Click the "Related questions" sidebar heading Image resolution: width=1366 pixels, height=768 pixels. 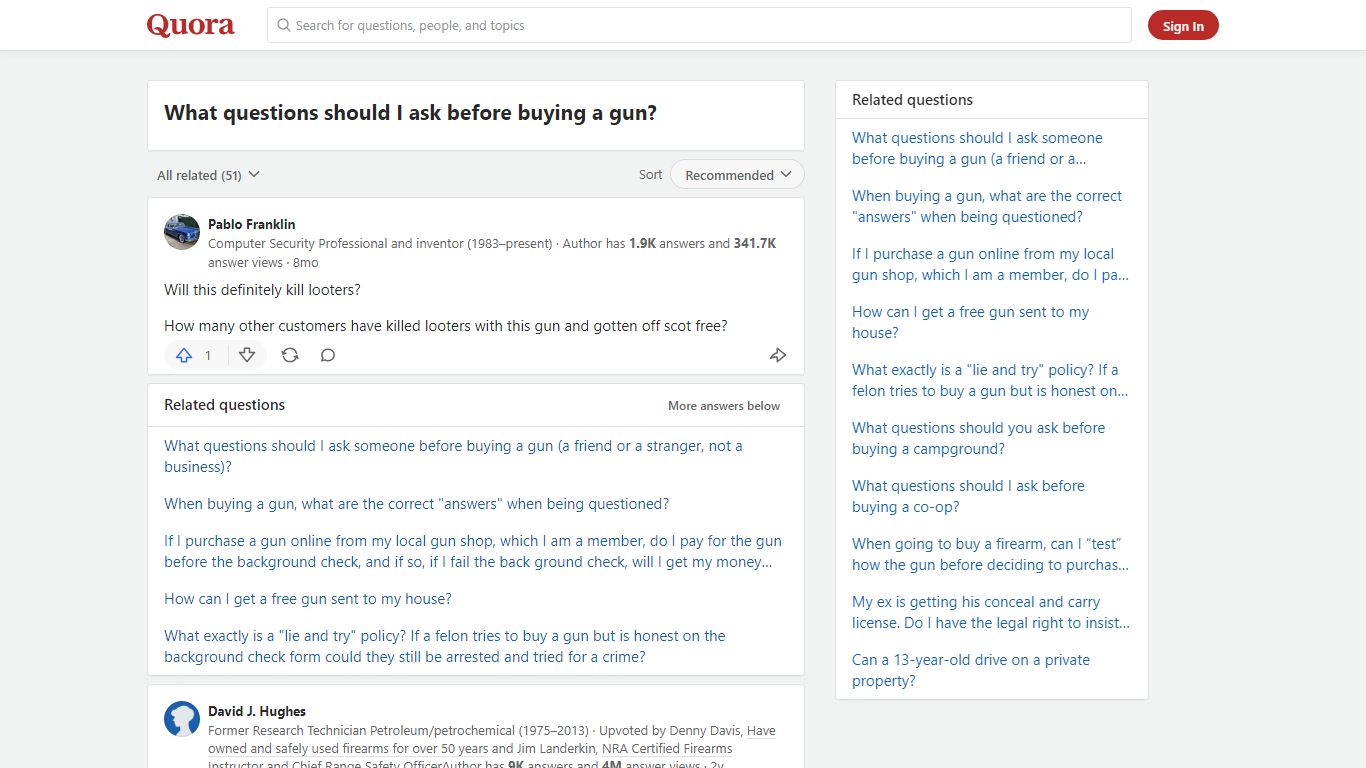click(x=912, y=100)
